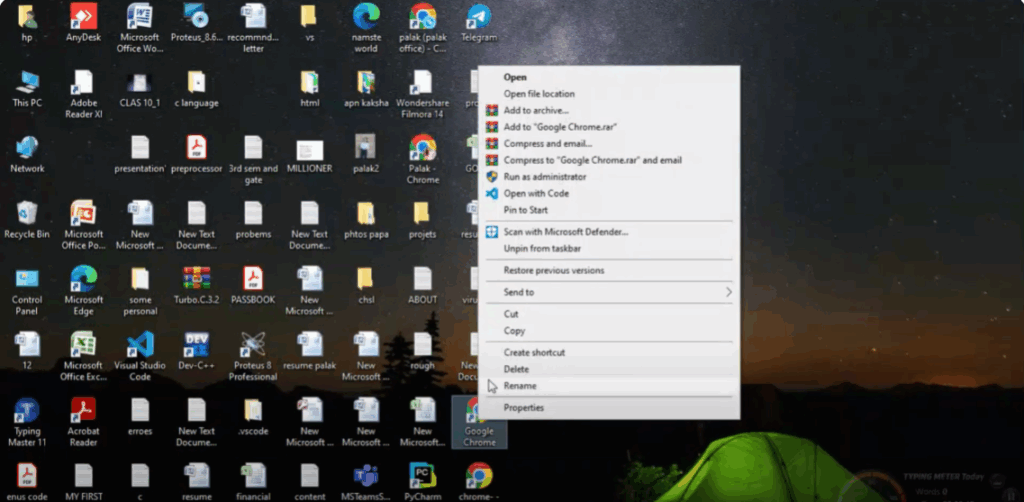Select the Turbo.C.3.2 archive icon

pyautogui.click(x=197, y=286)
